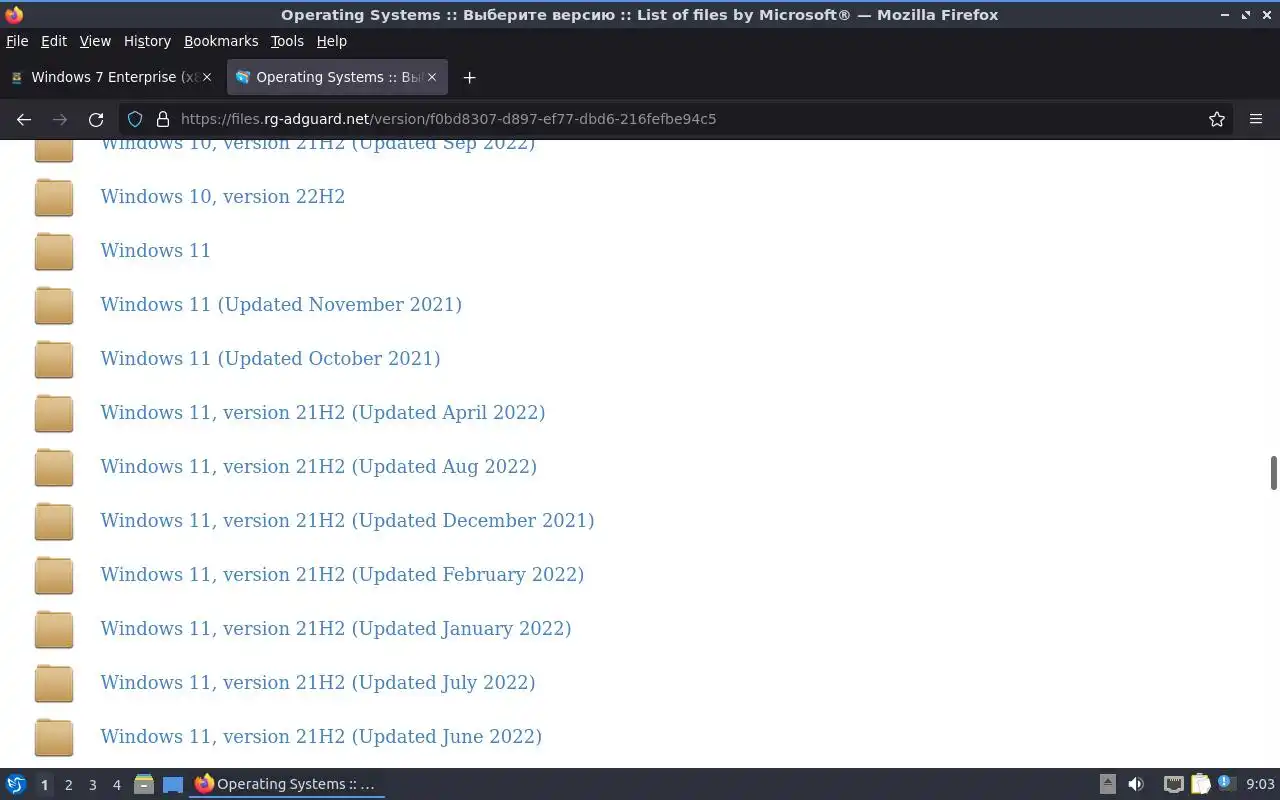Close the Windows 7 Enterprise tab
Screen dimensions: 1280x800
207,77
